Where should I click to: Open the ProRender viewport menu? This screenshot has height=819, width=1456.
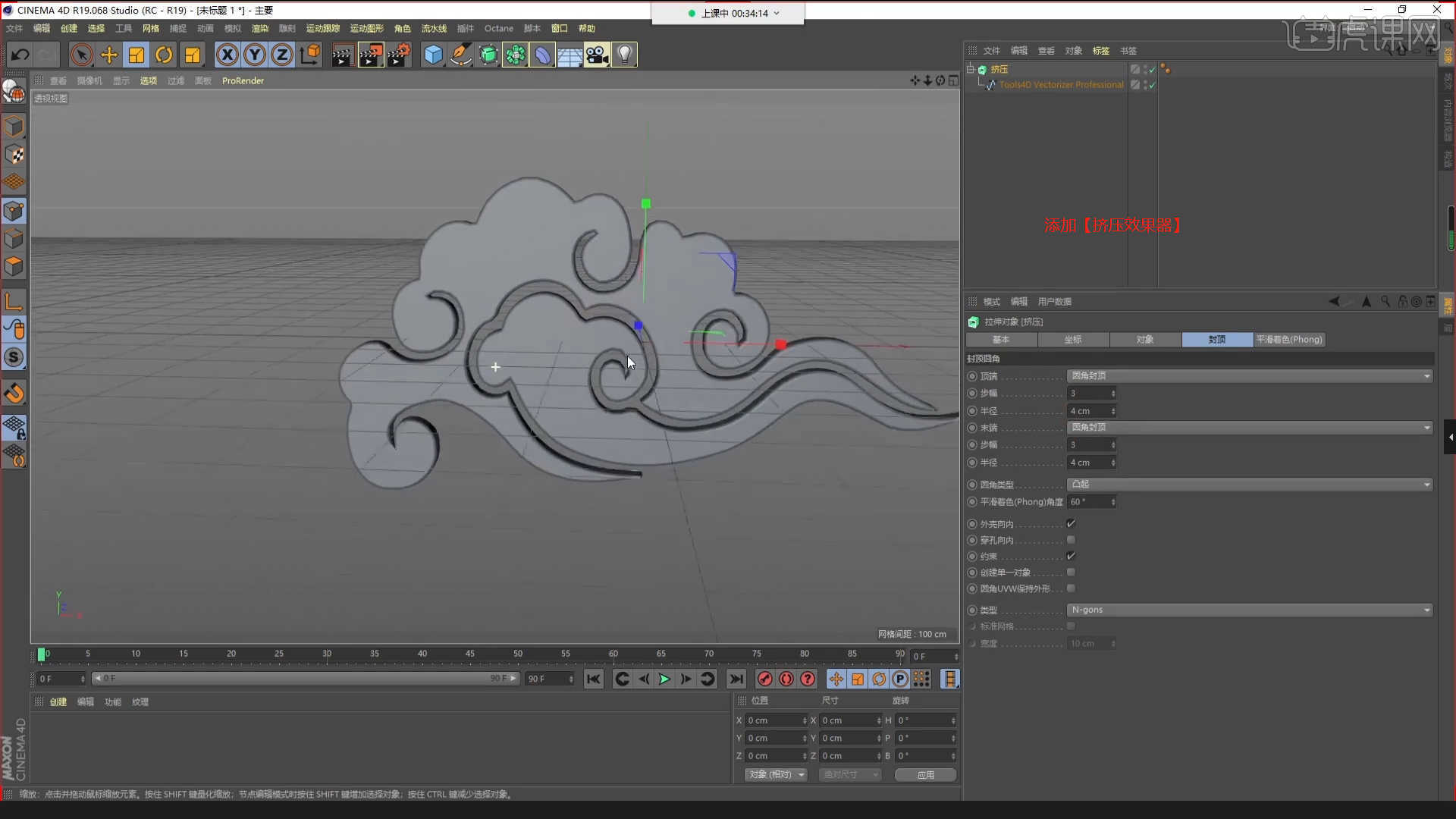tap(243, 80)
